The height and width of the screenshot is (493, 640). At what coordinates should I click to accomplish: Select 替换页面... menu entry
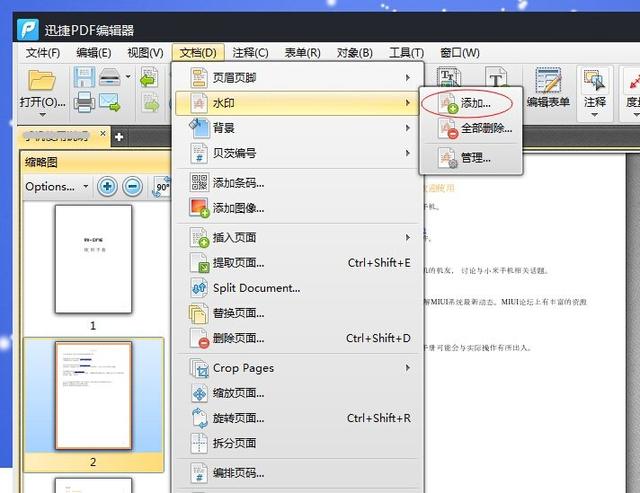pos(297,313)
